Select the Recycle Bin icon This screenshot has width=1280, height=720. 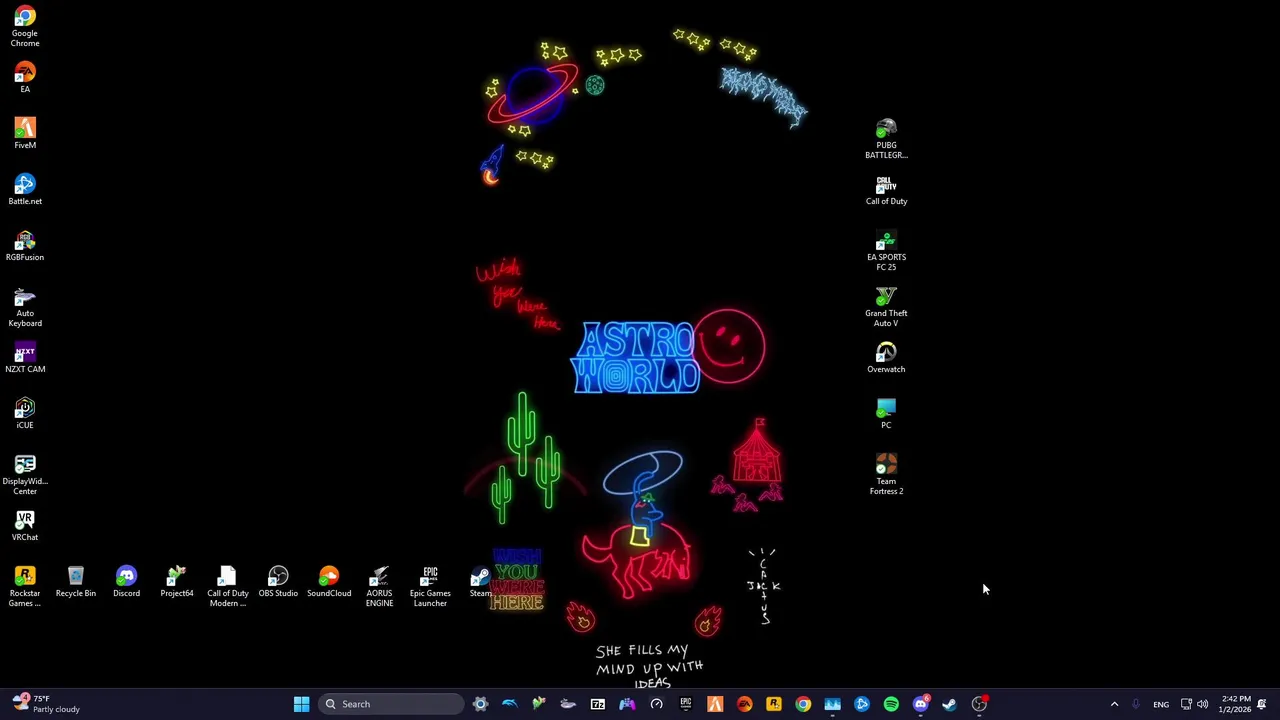[76, 582]
